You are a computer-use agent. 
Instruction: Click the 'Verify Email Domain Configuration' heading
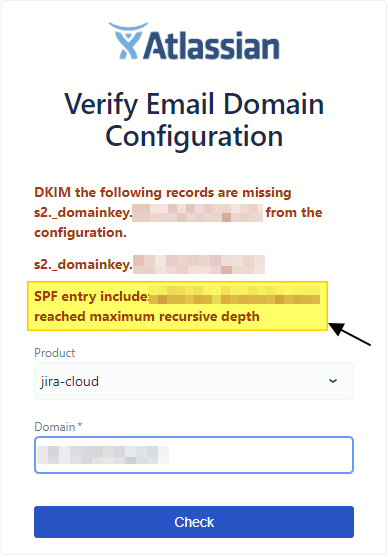tap(194, 120)
